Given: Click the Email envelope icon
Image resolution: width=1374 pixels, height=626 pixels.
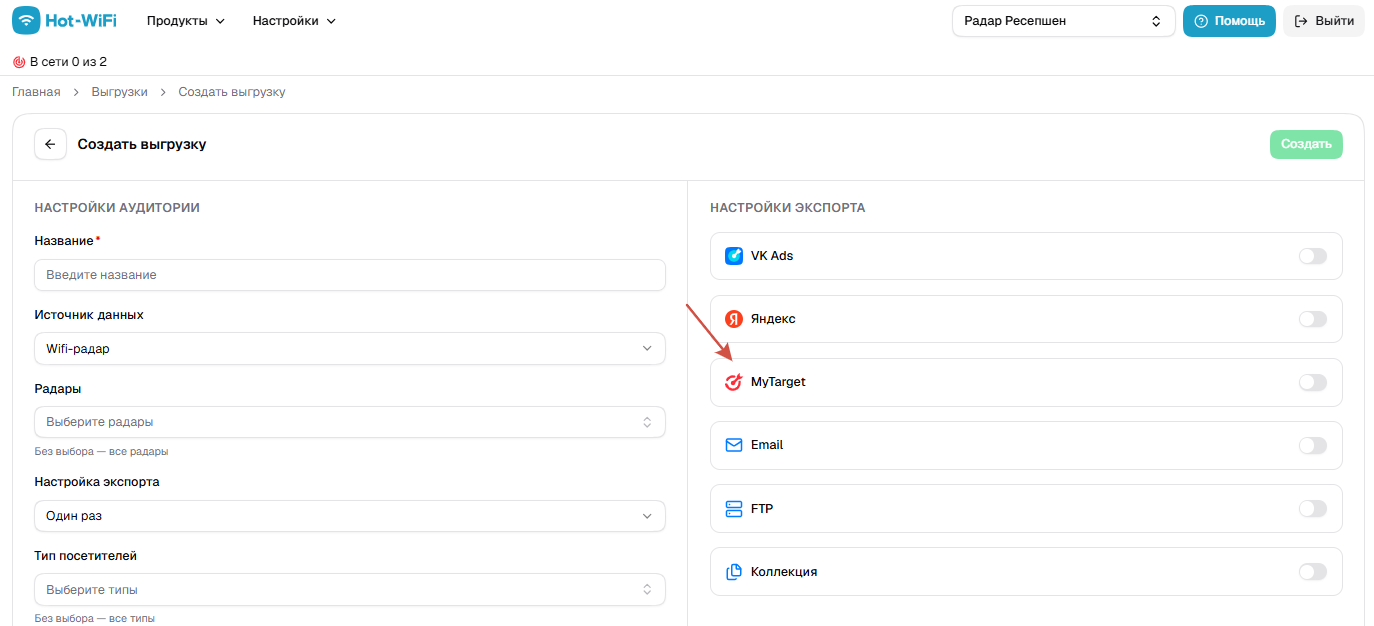Looking at the screenshot, I should 734,445.
